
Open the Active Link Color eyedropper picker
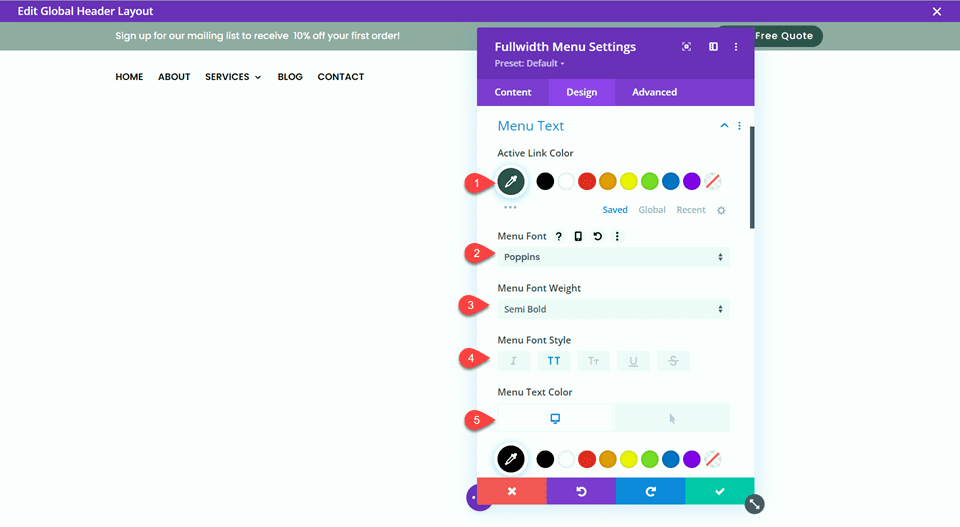pyautogui.click(x=511, y=181)
